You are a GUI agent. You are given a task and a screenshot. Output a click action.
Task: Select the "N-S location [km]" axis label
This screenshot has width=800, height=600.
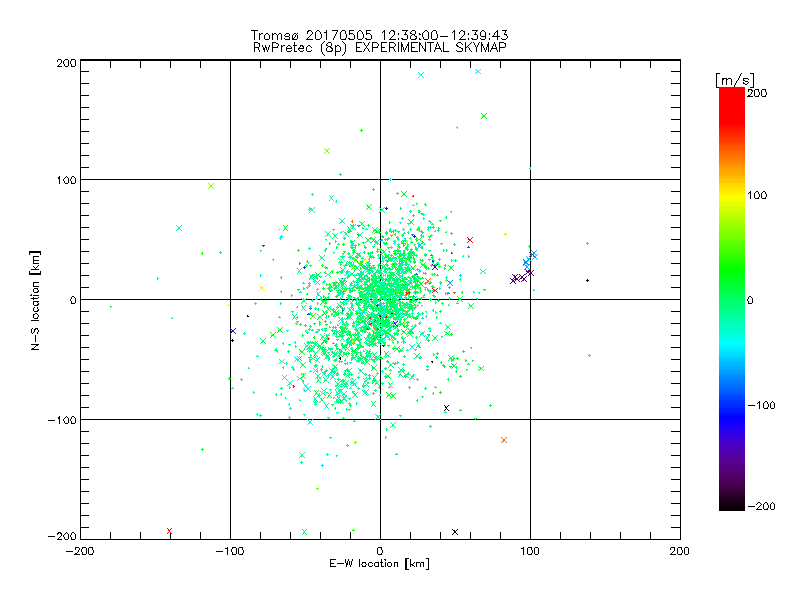click(x=35, y=300)
